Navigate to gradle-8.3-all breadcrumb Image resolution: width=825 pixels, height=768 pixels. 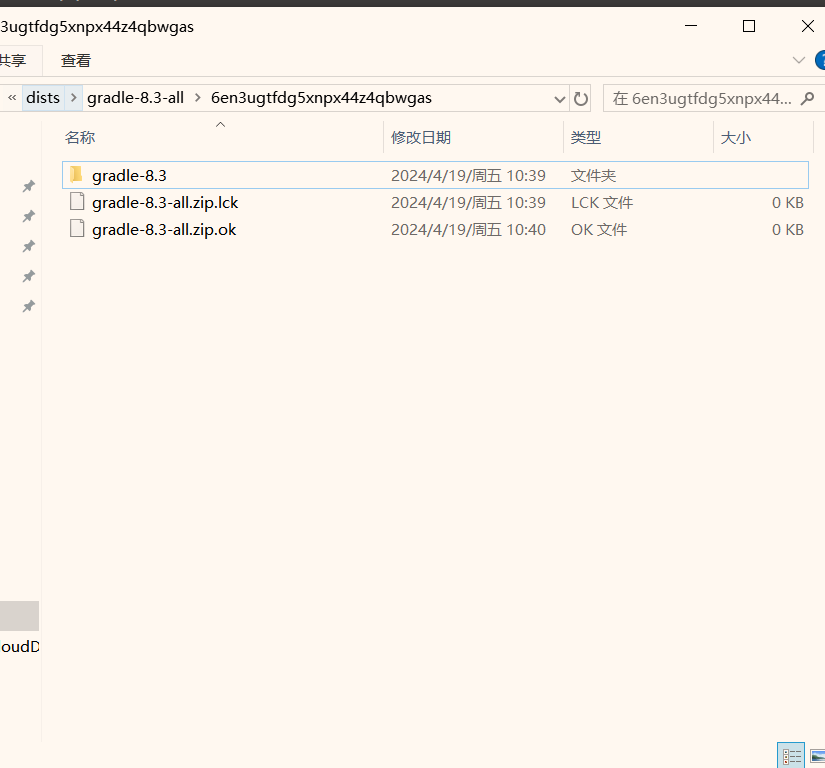[136, 98]
